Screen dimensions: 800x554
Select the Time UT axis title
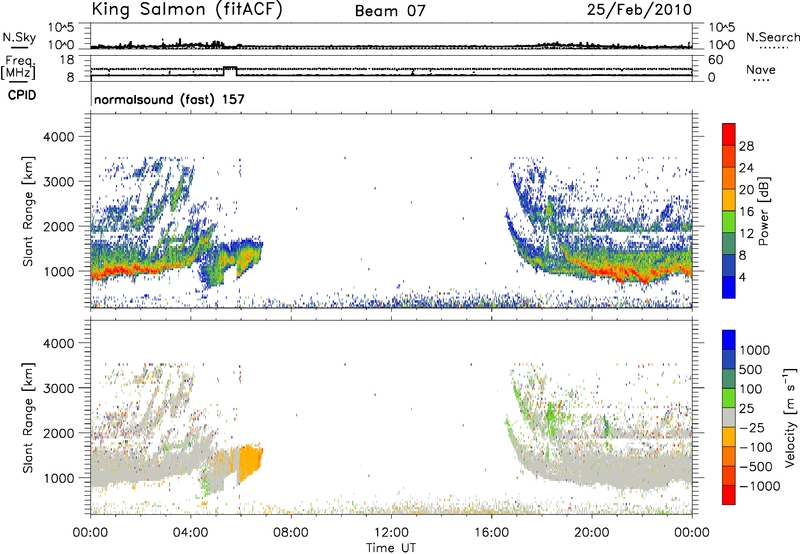(391, 548)
